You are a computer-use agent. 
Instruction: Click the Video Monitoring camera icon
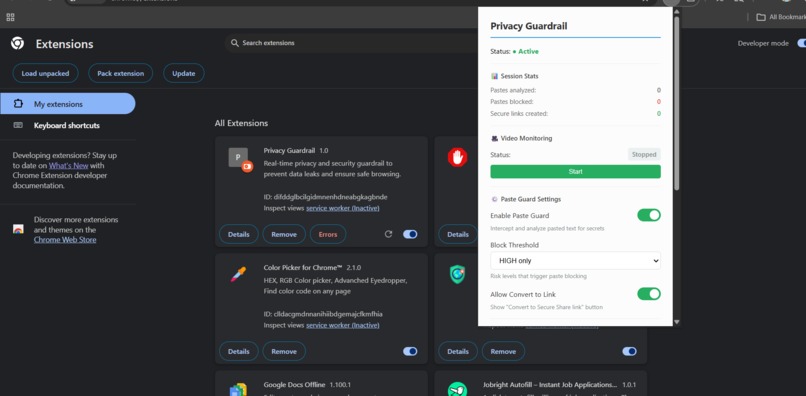click(x=494, y=138)
